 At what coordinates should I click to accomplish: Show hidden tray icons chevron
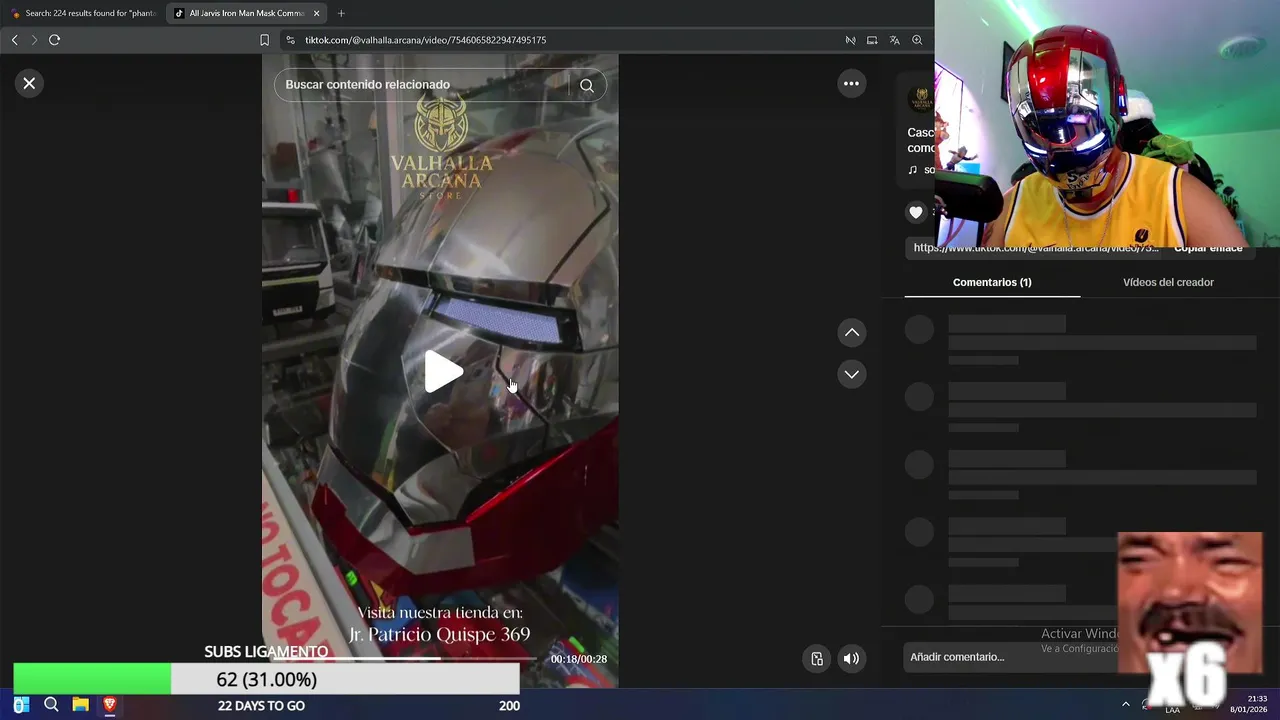tap(1125, 705)
